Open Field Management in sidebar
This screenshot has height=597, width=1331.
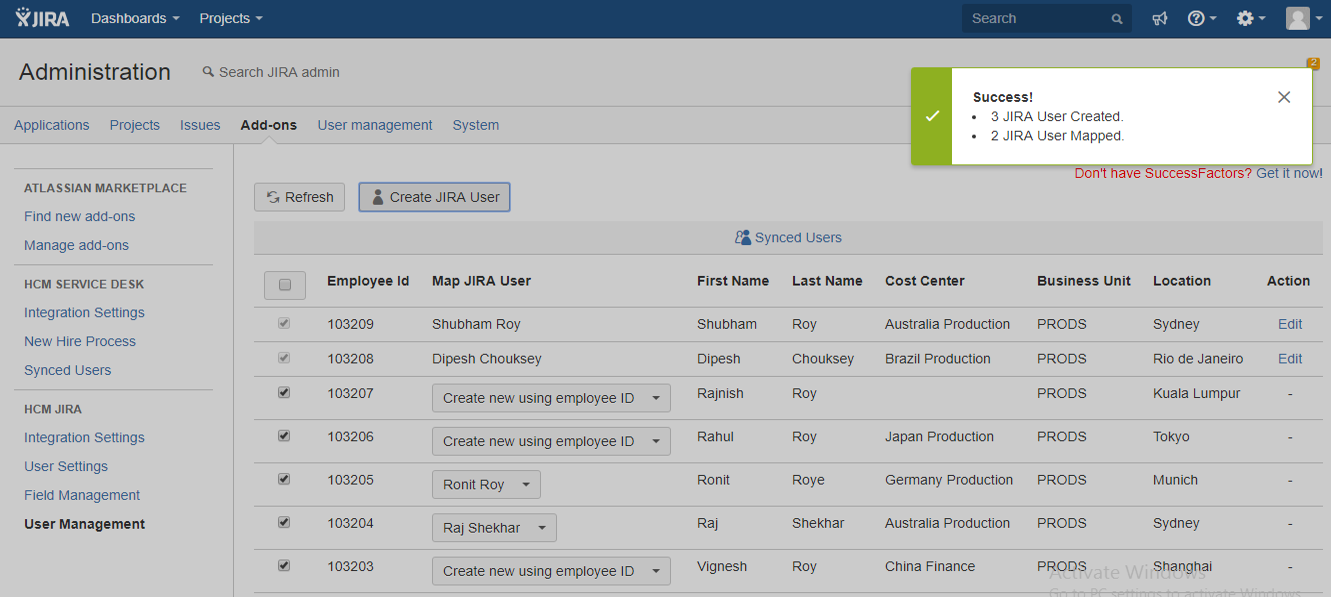82,495
